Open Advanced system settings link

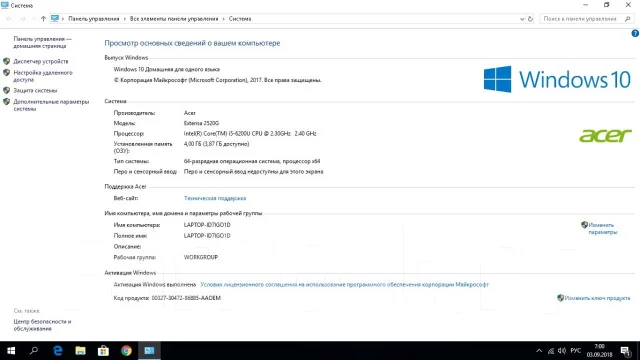coord(51,105)
